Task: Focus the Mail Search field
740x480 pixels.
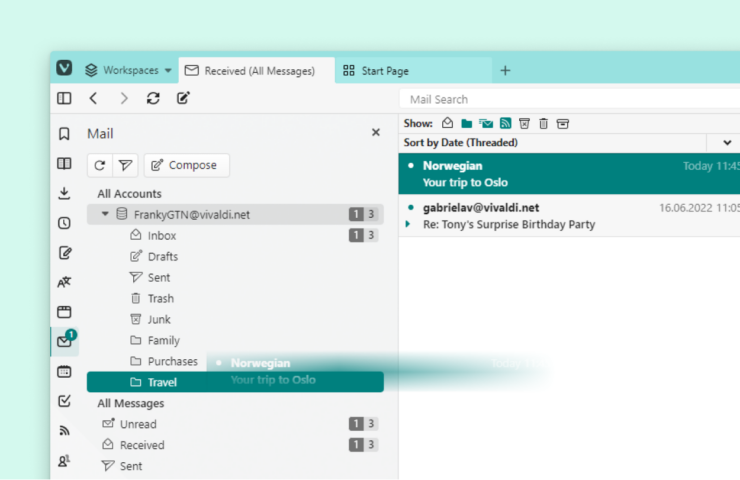Action: (570, 99)
